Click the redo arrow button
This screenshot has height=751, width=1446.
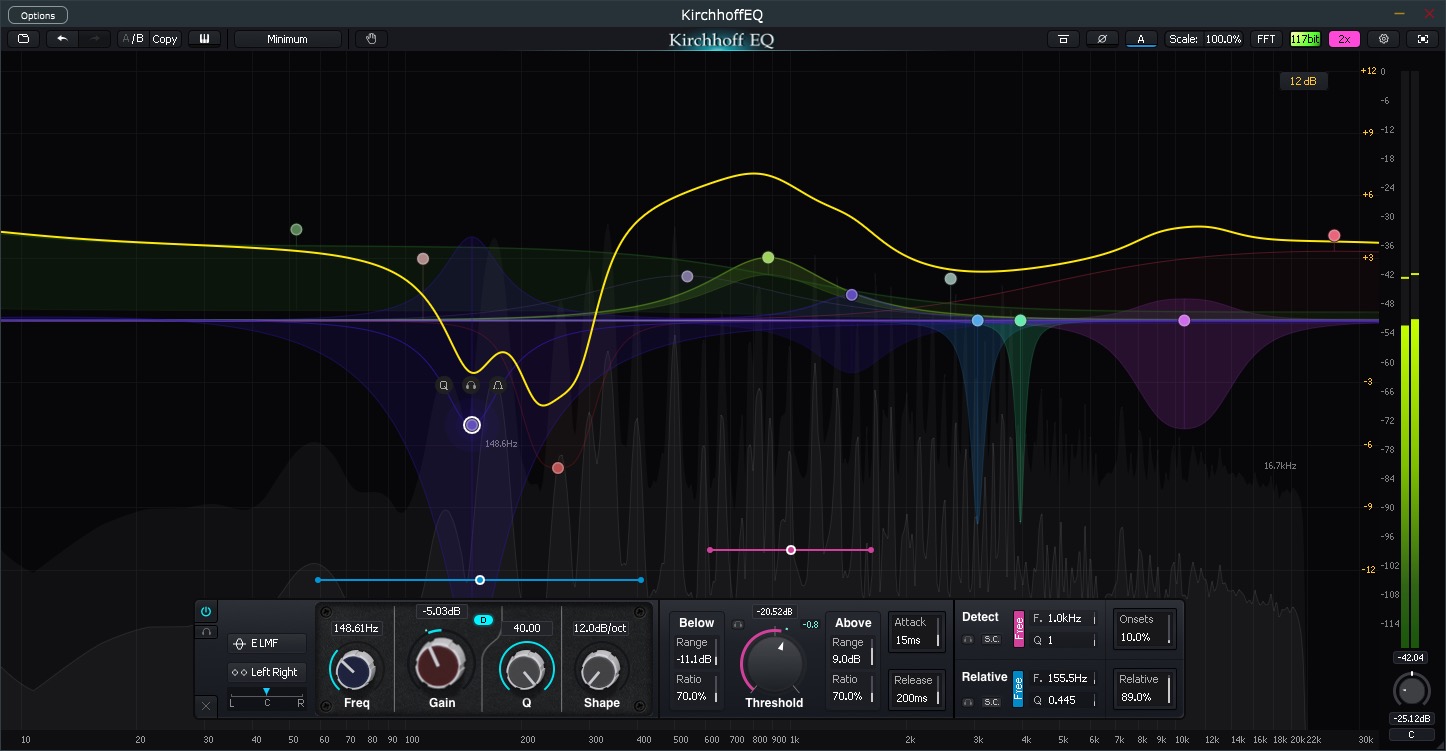(95, 39)
